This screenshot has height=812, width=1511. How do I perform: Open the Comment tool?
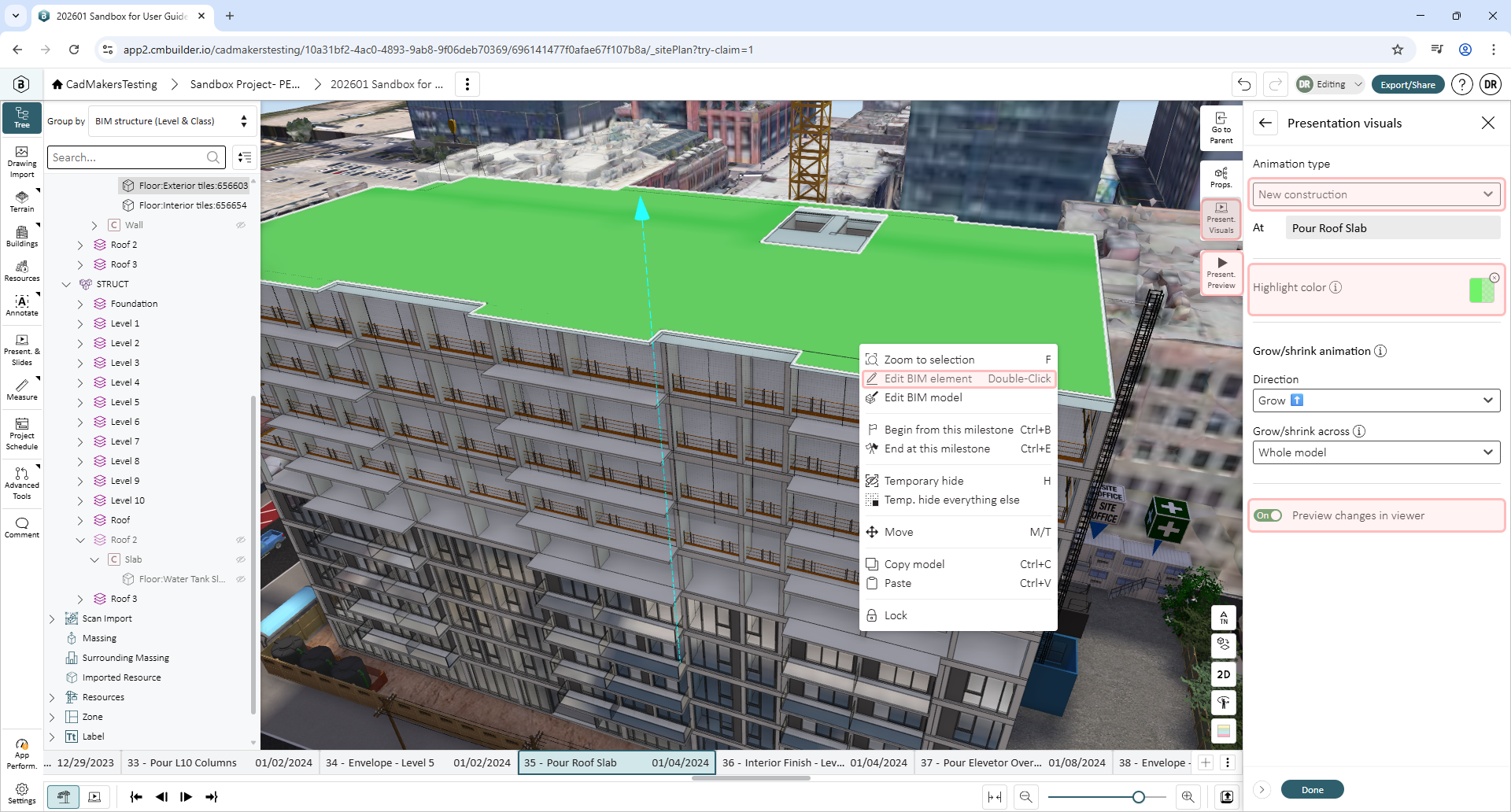tap(22, 527)
